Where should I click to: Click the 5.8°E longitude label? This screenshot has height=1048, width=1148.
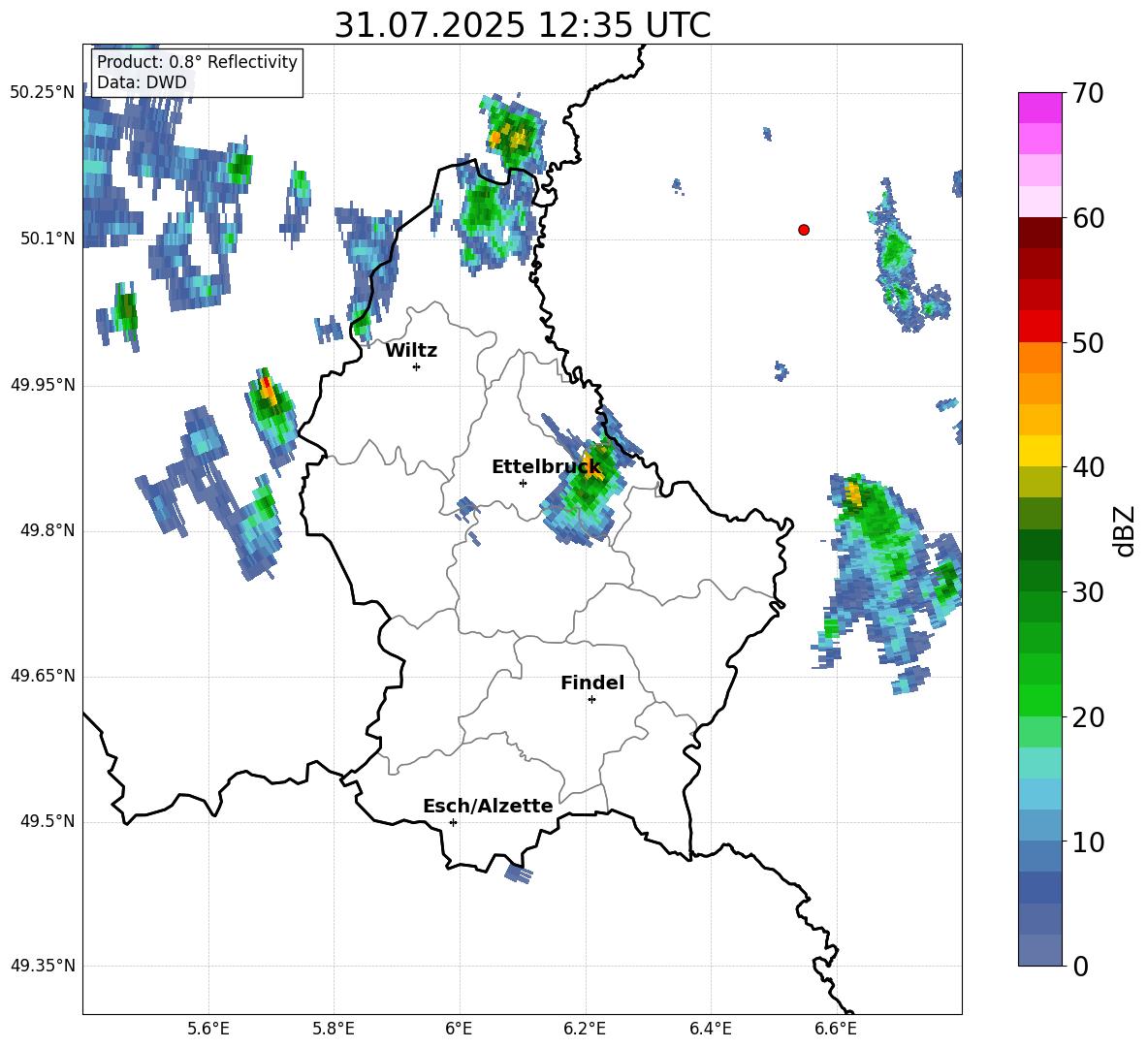pyautogui.click(x=334, y=1029)
